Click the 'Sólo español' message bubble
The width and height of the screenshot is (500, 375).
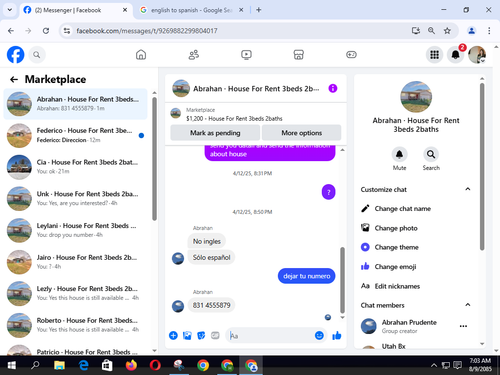211,258
